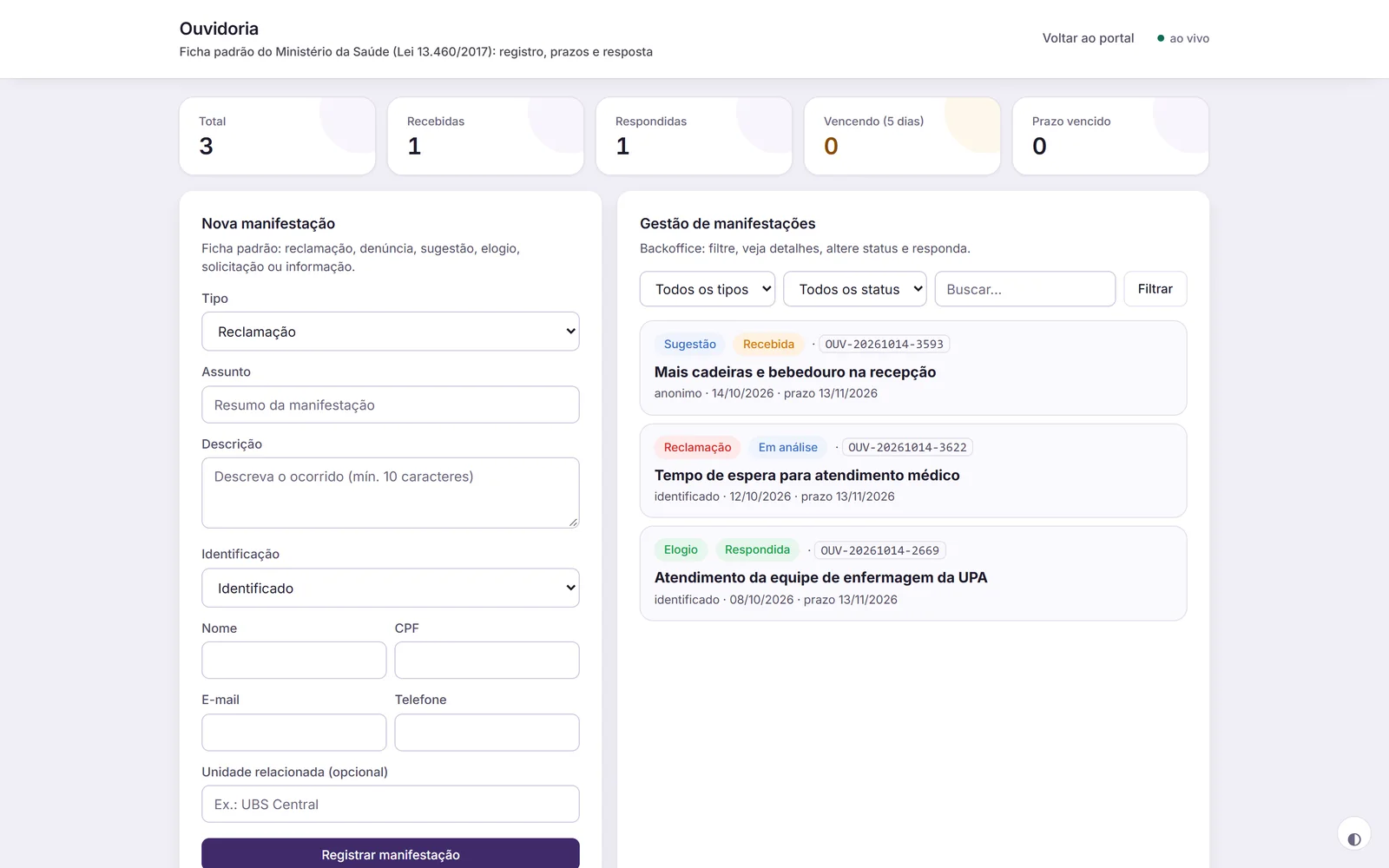
Task: Expand the Todos os tipos filter
Action: pyautogui.click(x=707, y=289)
